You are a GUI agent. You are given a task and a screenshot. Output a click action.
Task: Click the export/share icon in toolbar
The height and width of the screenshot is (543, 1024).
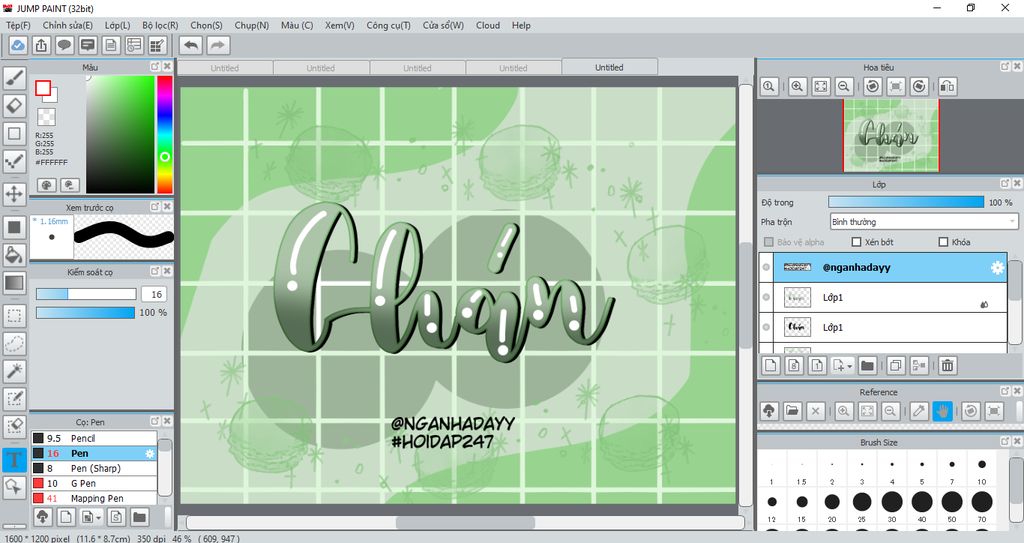[x=41, y=45]
